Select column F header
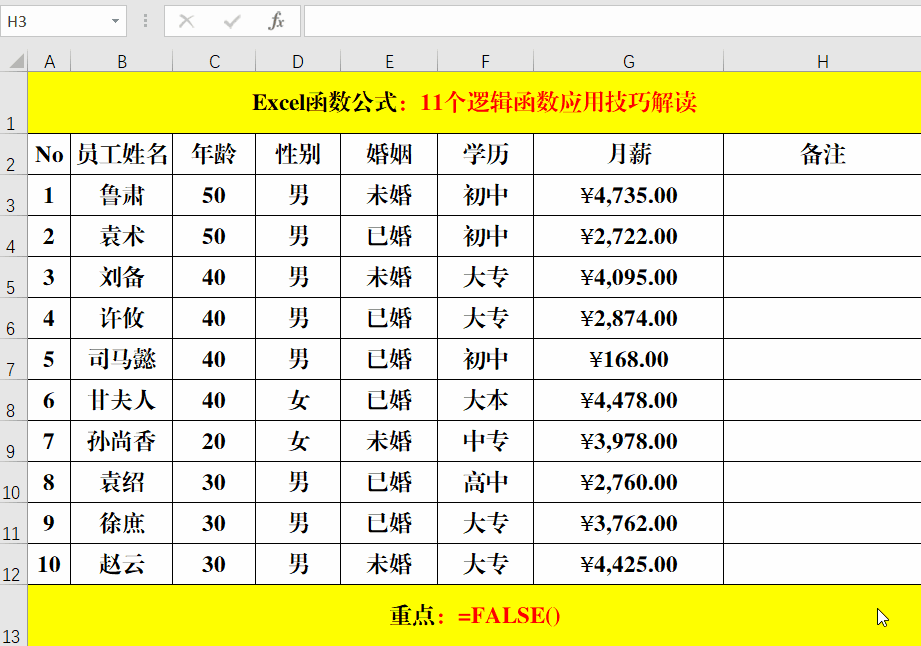921x646 pixels. 485,62
